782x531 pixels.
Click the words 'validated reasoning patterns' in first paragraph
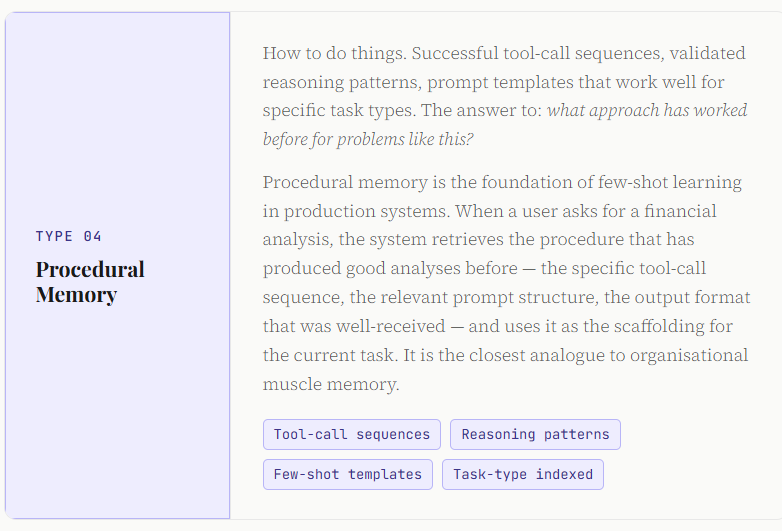pyautogui.click(x=504, y=67)
